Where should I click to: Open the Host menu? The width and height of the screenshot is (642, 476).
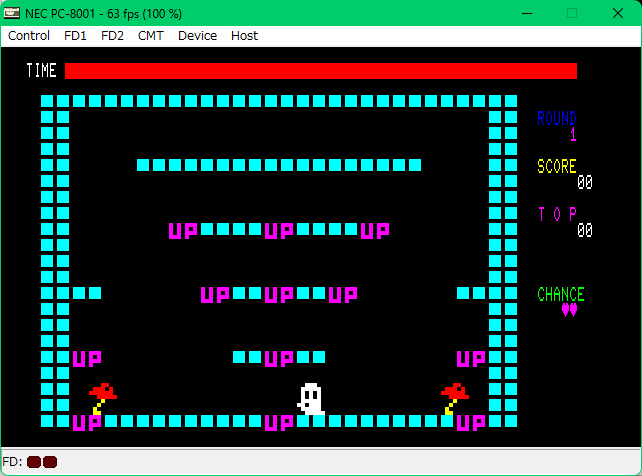(244, 35)
